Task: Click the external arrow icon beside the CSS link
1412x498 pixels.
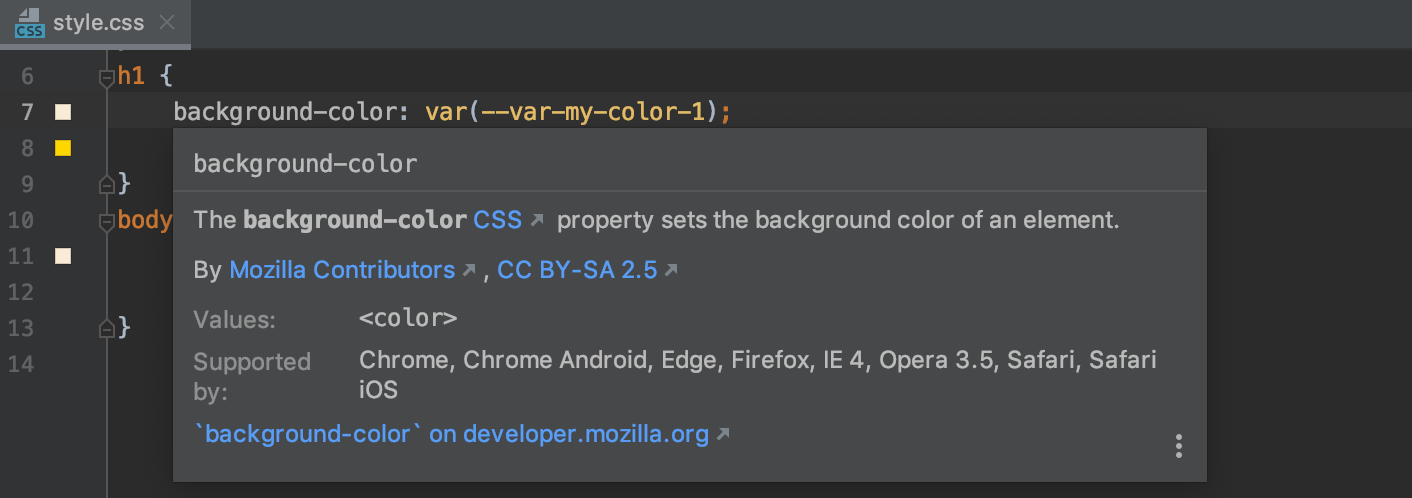Action: click(x=537, y=220)
